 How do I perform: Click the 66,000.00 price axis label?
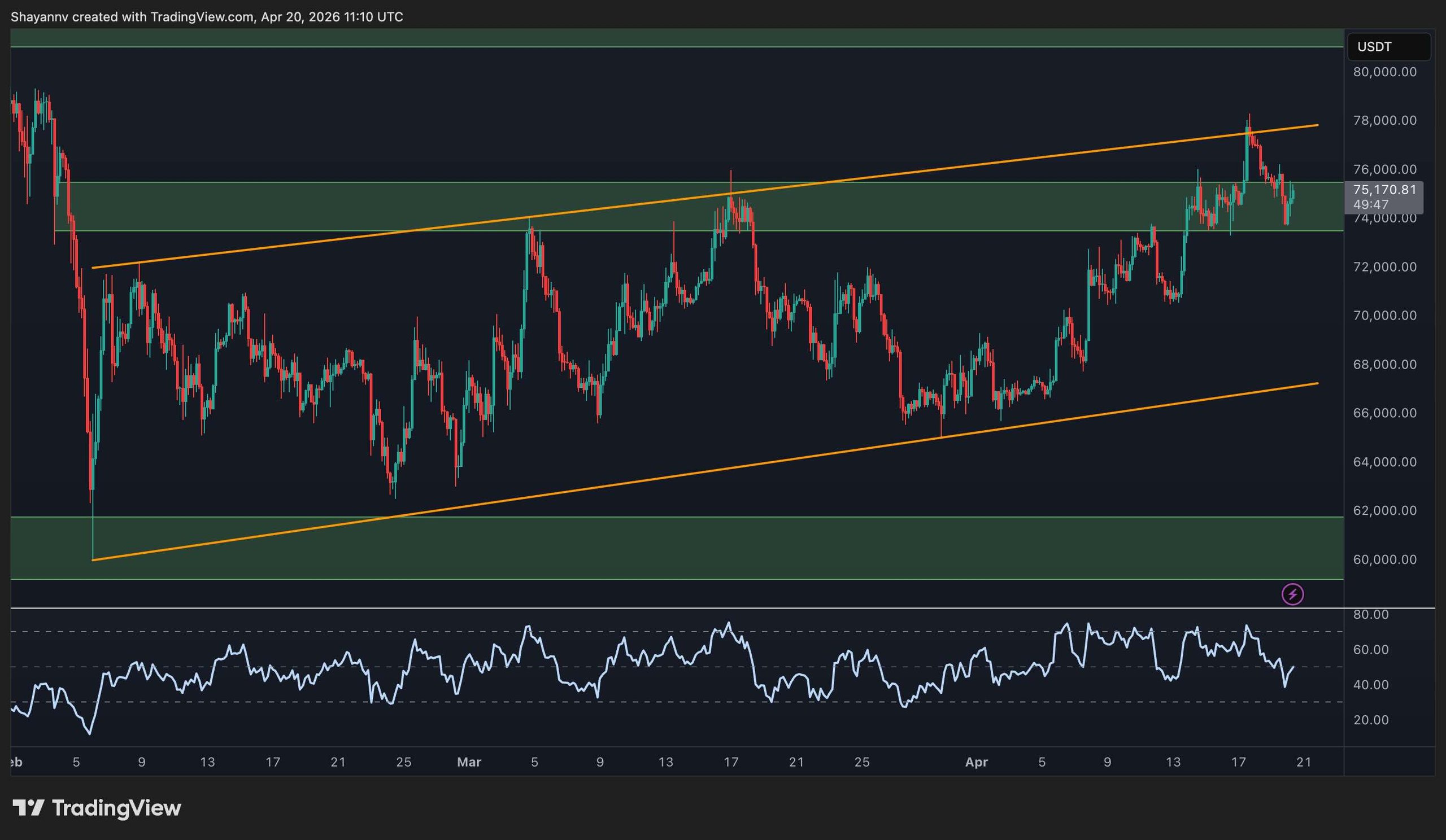point(1384,413)
